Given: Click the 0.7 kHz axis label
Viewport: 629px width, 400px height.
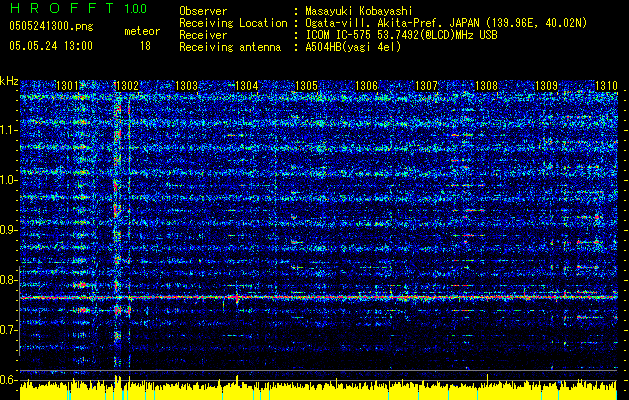Looking at the screenshot, I should pyautogui.click(x=9, y=330).
